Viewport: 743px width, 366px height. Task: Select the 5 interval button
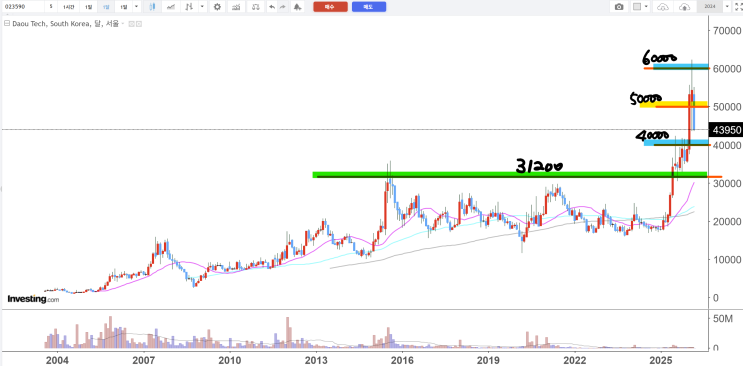tap(51, 7)
